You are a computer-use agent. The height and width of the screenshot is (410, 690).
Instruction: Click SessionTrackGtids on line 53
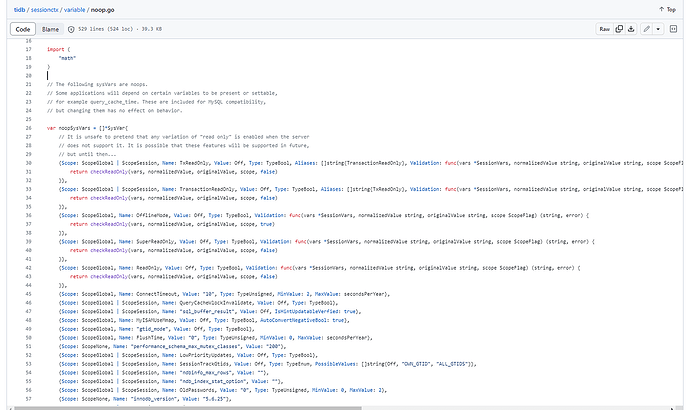pos(205,364)
